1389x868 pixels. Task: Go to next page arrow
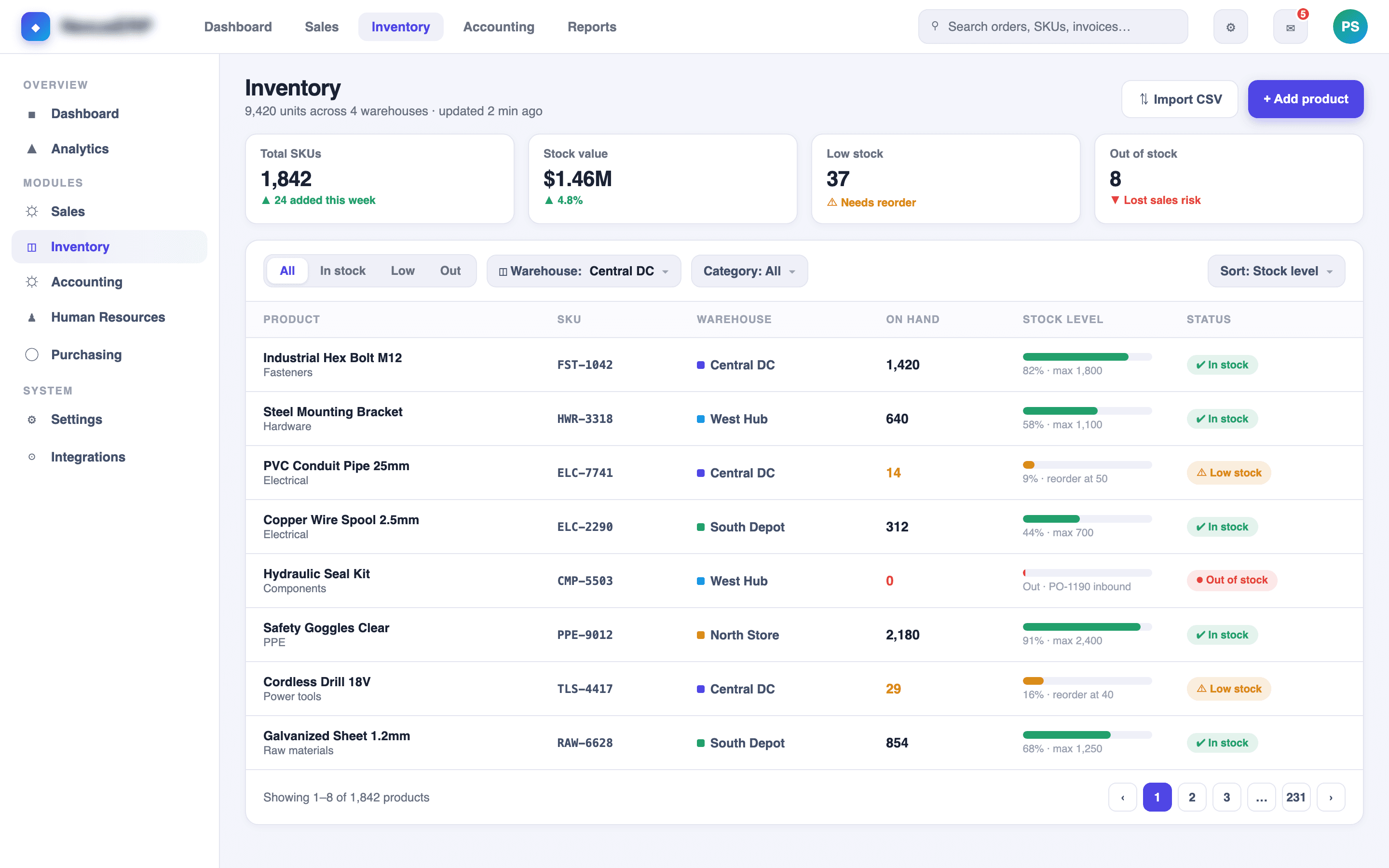point(1331,798)
